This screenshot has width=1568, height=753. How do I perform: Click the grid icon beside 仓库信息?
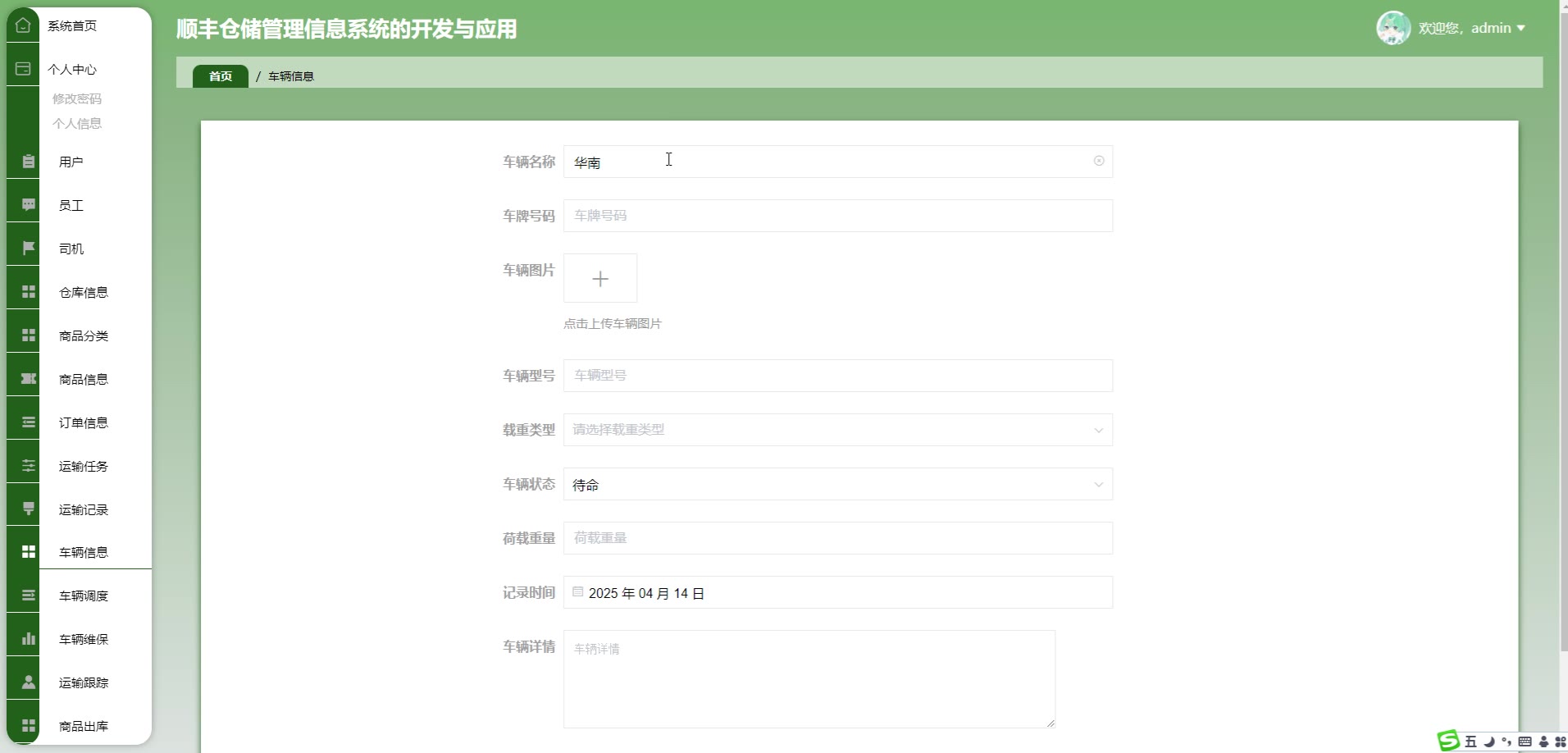pos(29,292)
